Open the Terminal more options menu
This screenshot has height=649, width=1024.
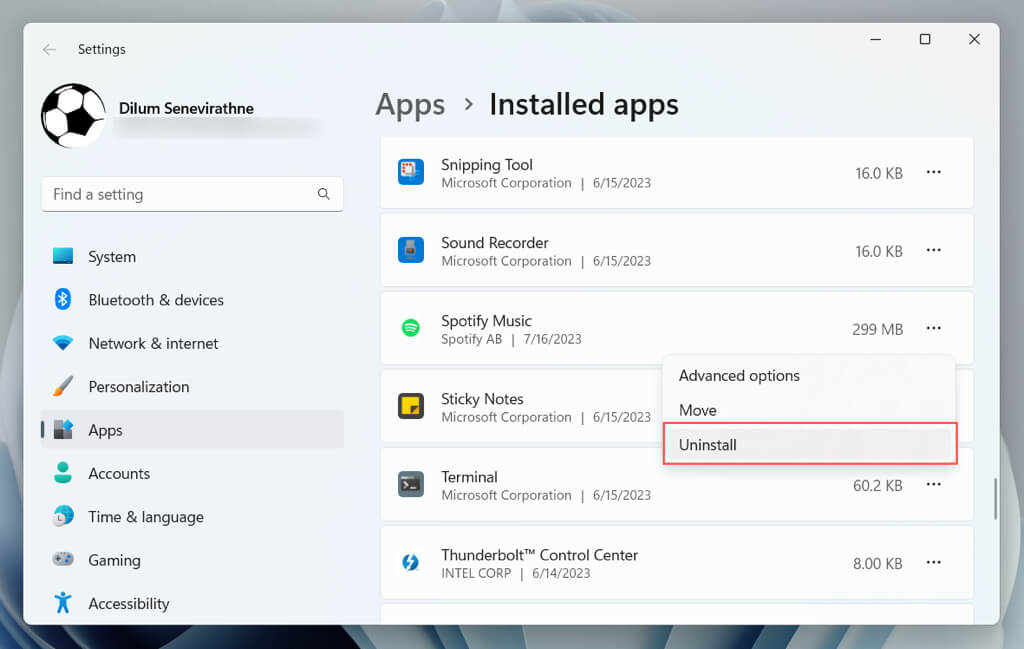(x=933, y=485)
